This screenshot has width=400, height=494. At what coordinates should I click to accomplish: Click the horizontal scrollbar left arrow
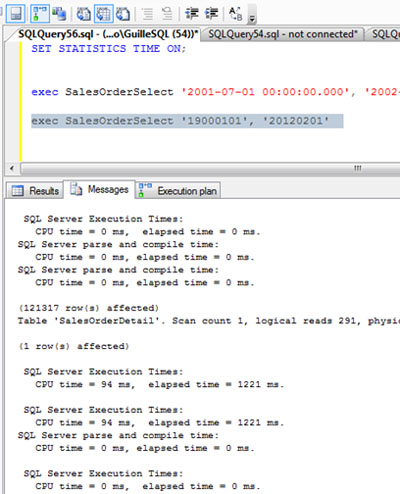coord(12,168)
